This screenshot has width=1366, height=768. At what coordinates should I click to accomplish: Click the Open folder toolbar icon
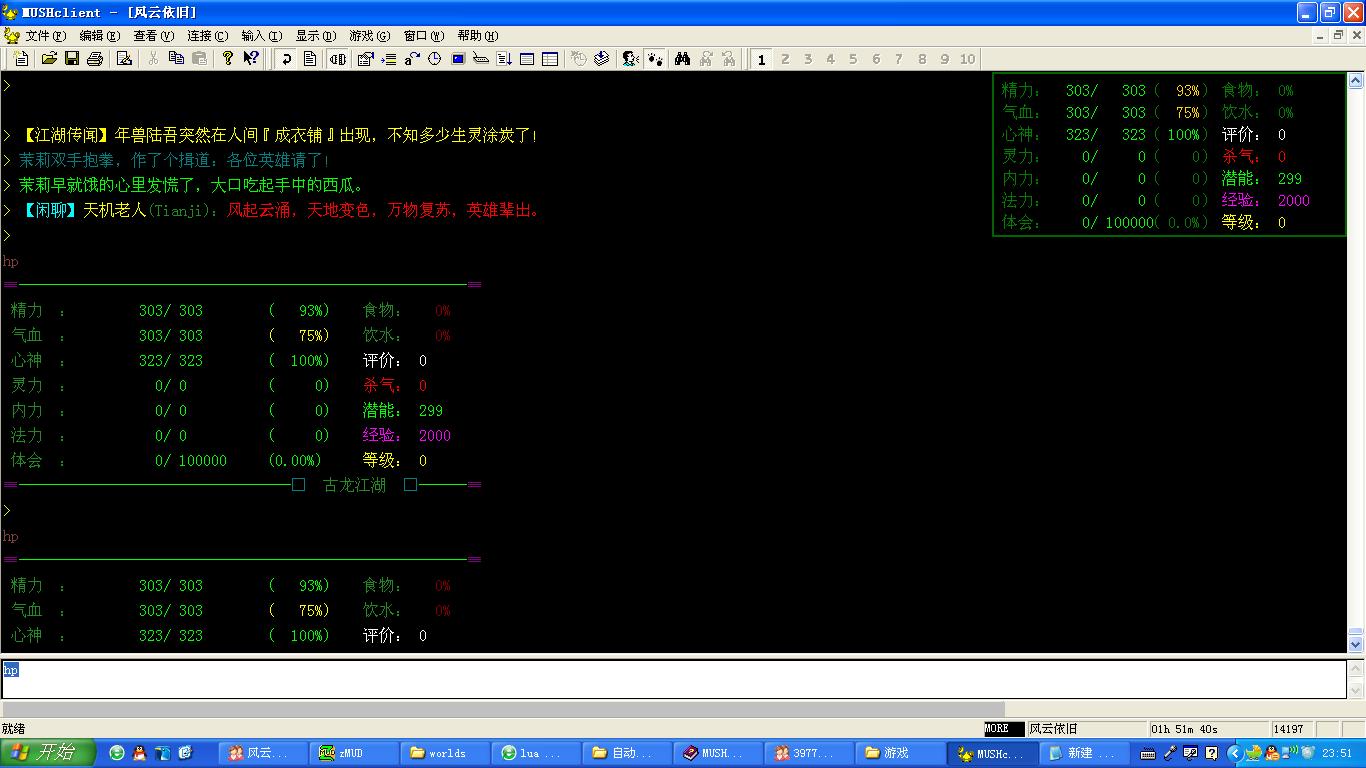49,59
